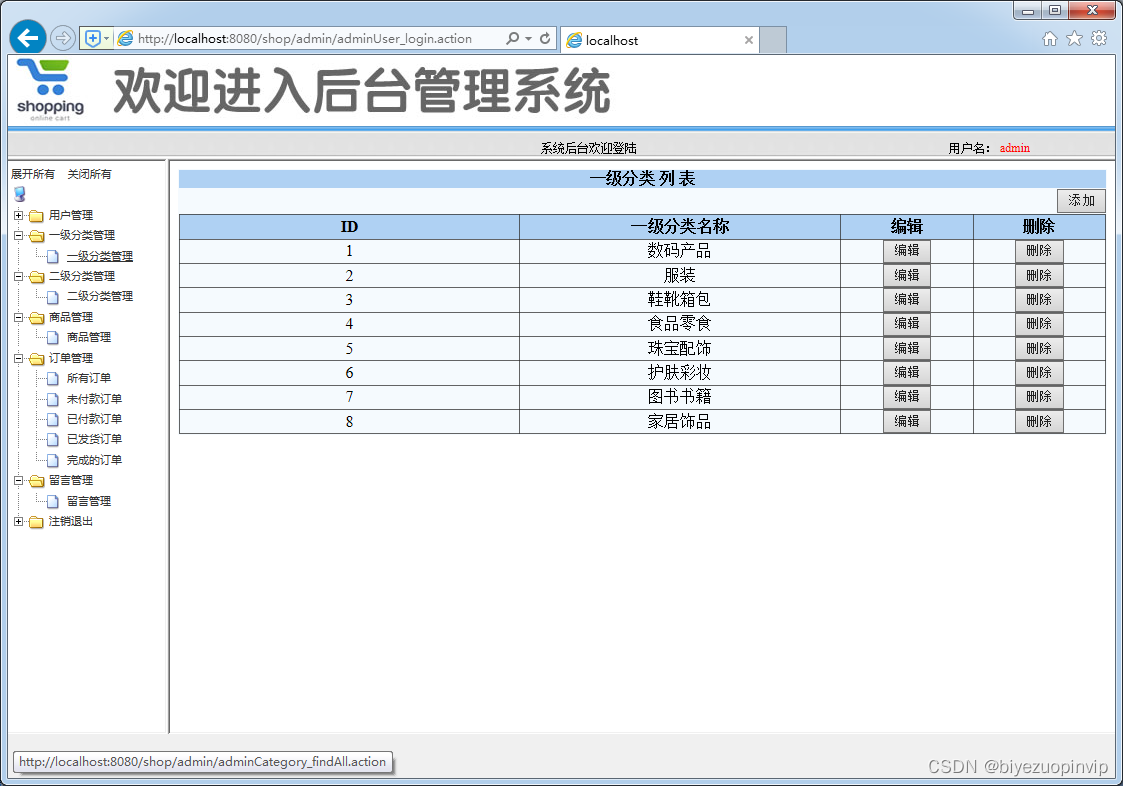
Task: Delete the 家居饰品 category
Action: click(x=1038, y=421)
